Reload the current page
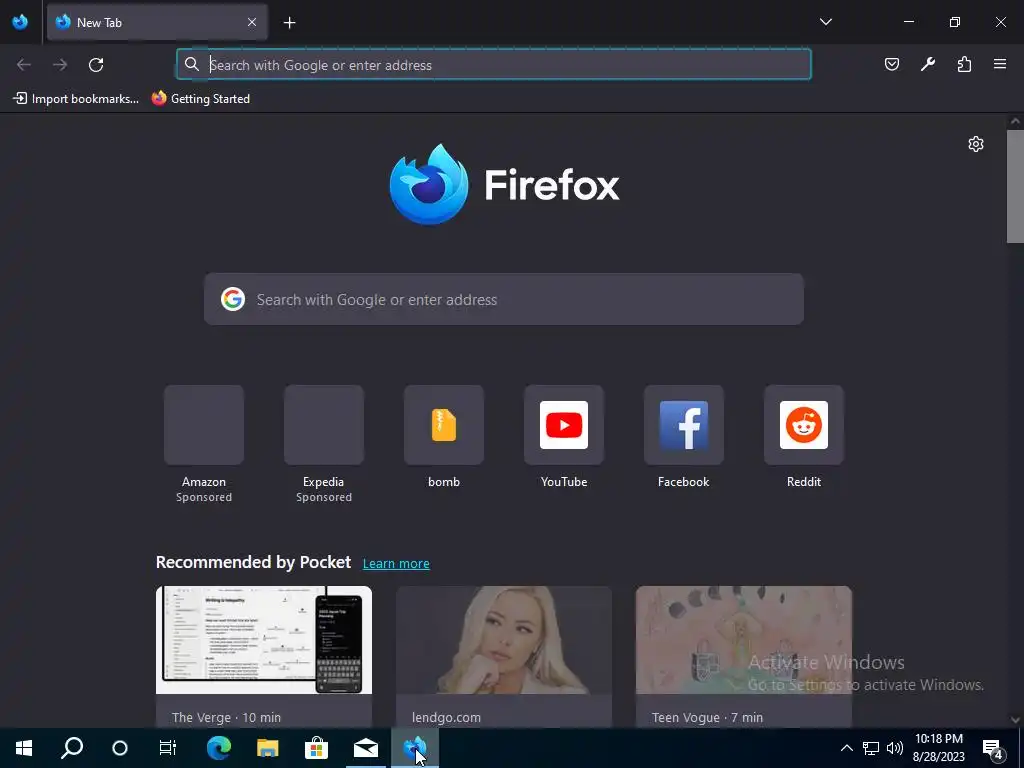The width and height of the screenshot is (1024, 768). pos(96,65)
